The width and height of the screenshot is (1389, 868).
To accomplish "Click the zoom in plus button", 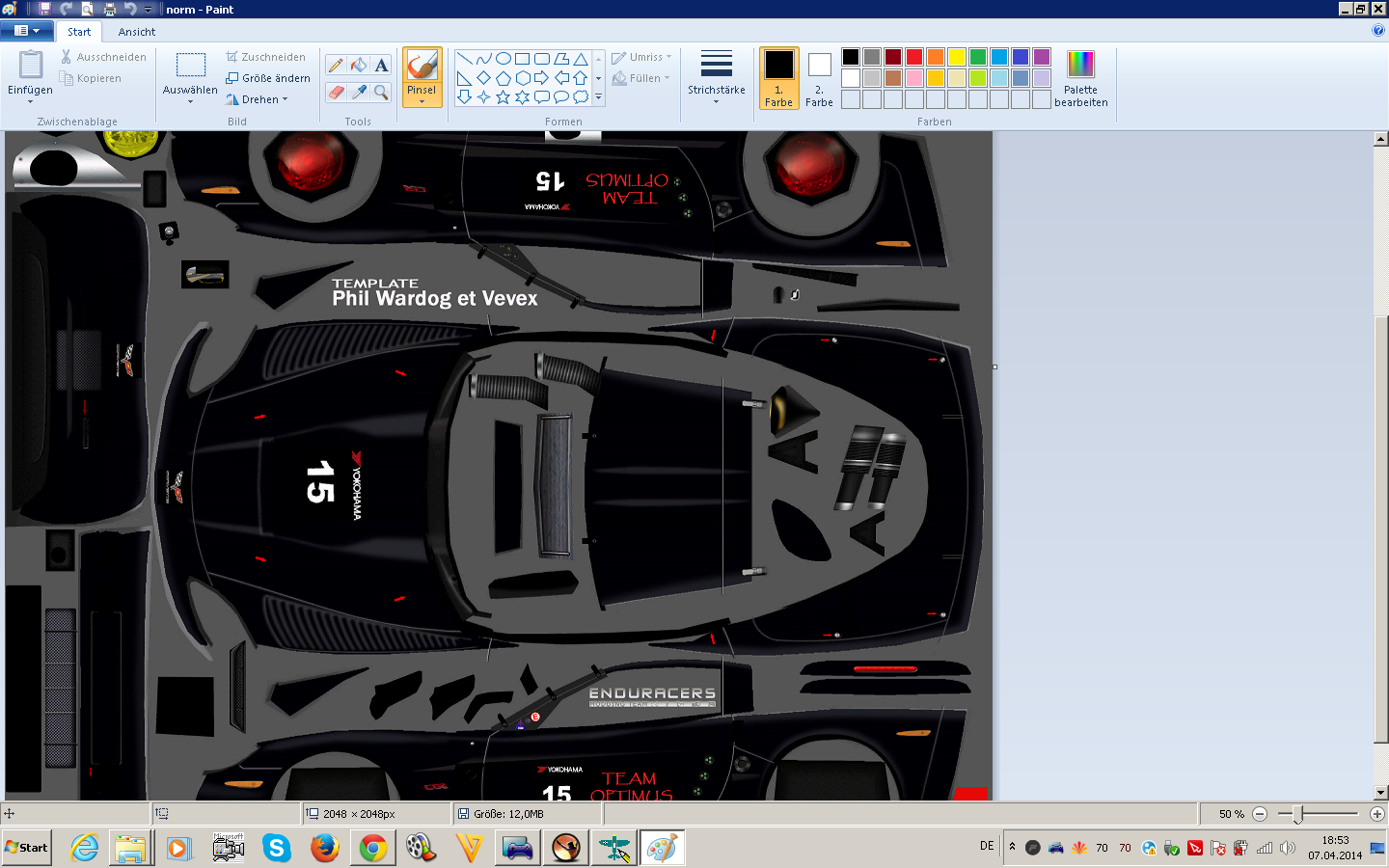I will tap(1376, 814).
